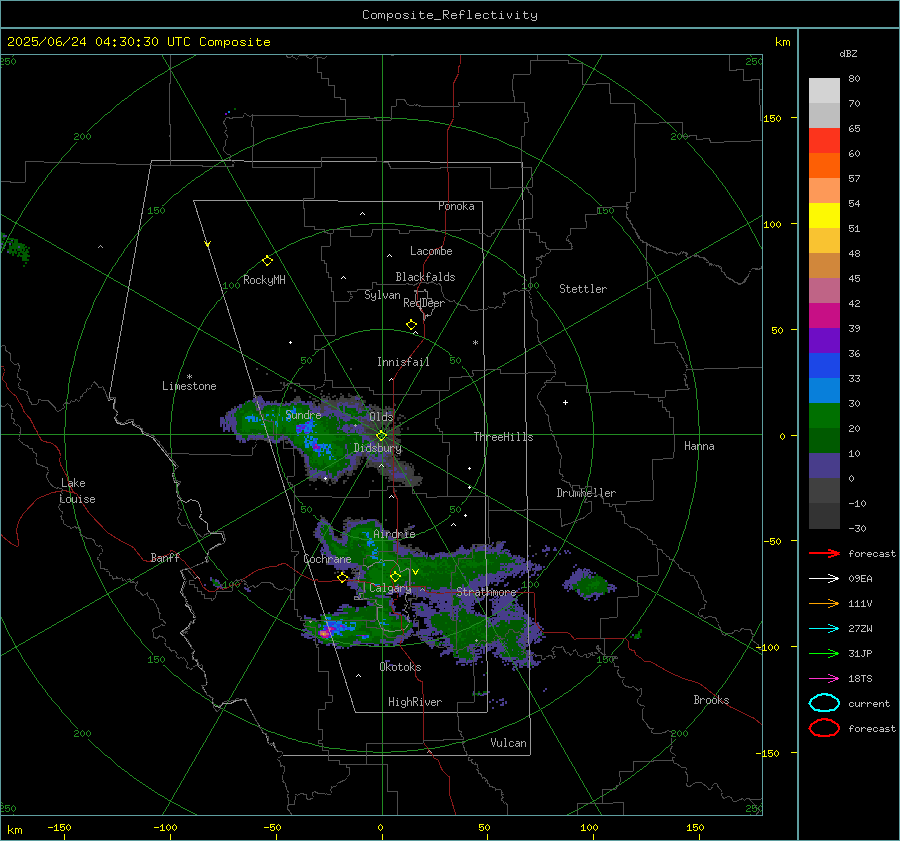This screenshot has height=841, width=900.
Task: Click the Calgary city label
Action: (390, 588)
